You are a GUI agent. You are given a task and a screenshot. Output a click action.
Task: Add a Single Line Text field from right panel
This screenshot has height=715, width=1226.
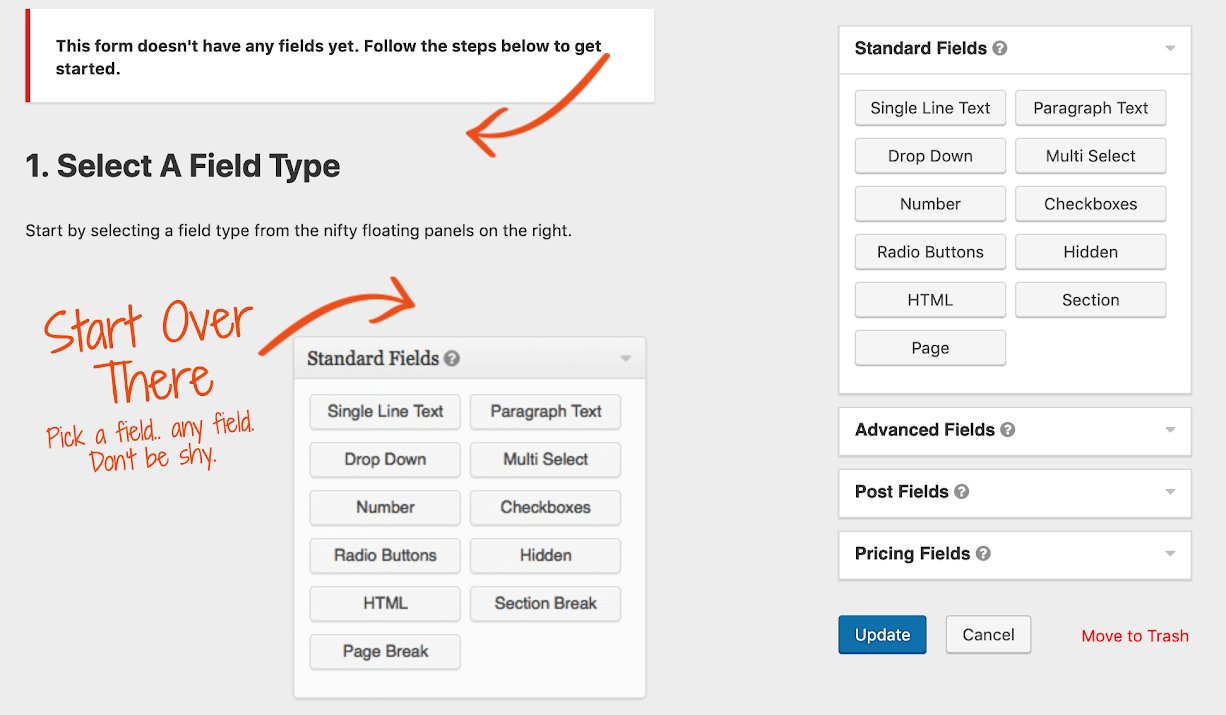(930, 108)
